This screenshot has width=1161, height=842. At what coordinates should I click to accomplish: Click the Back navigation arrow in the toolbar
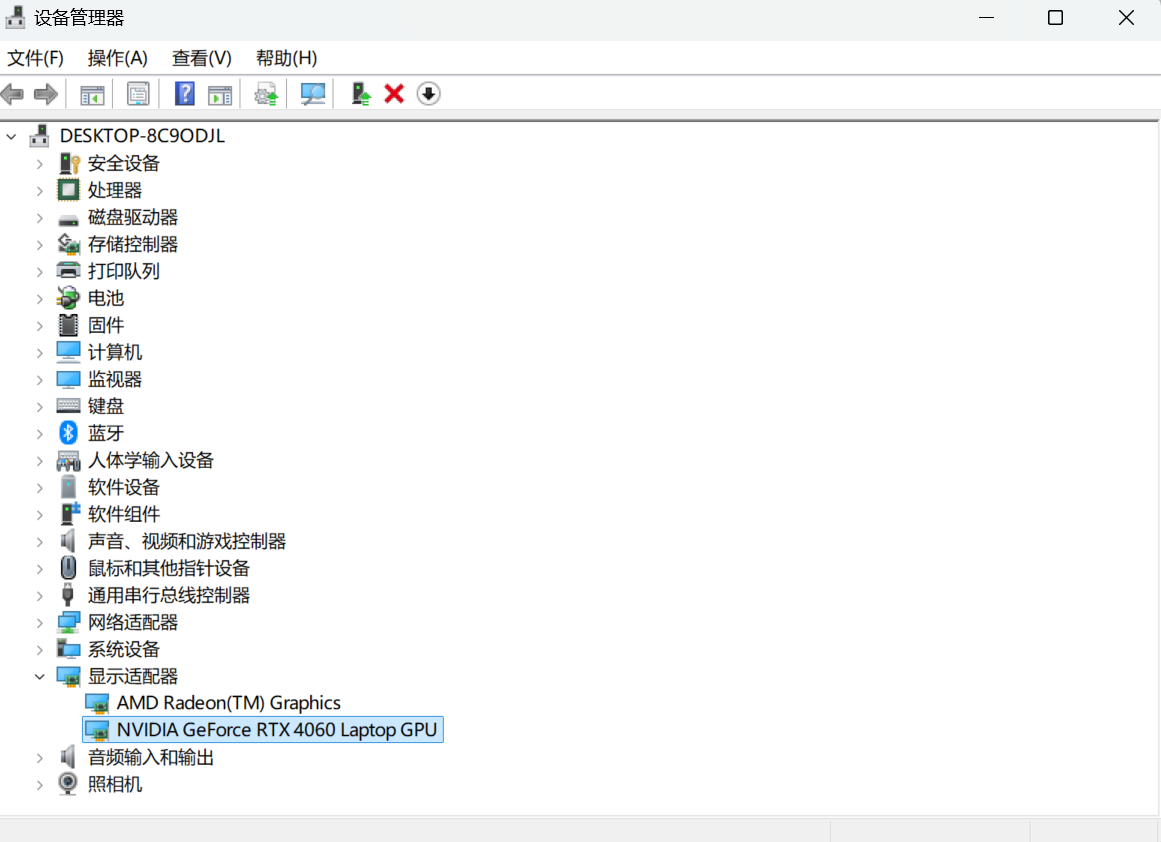point(12,93)
